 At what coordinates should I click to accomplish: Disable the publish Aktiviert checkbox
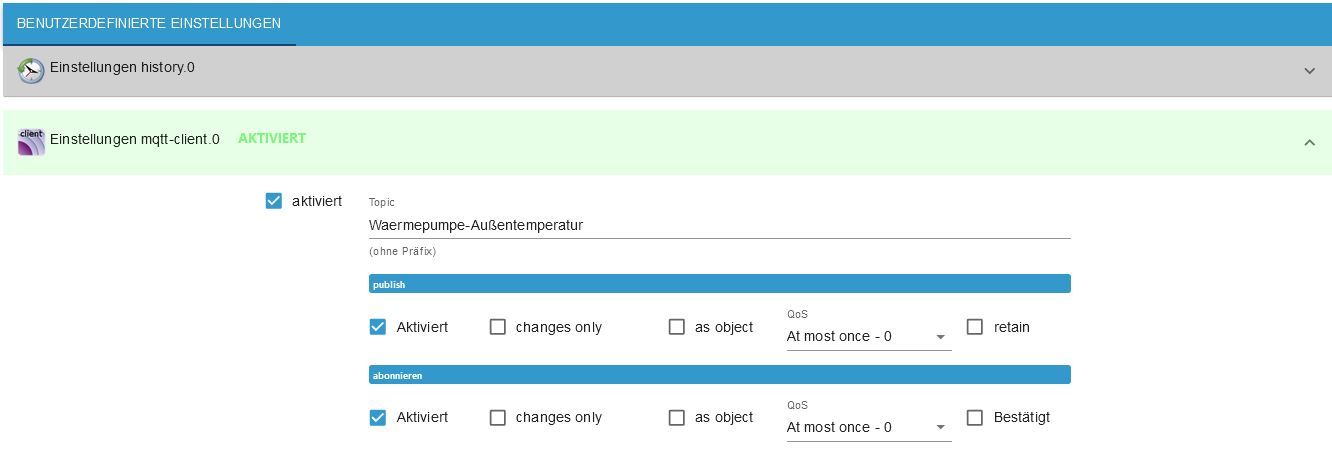378,327
